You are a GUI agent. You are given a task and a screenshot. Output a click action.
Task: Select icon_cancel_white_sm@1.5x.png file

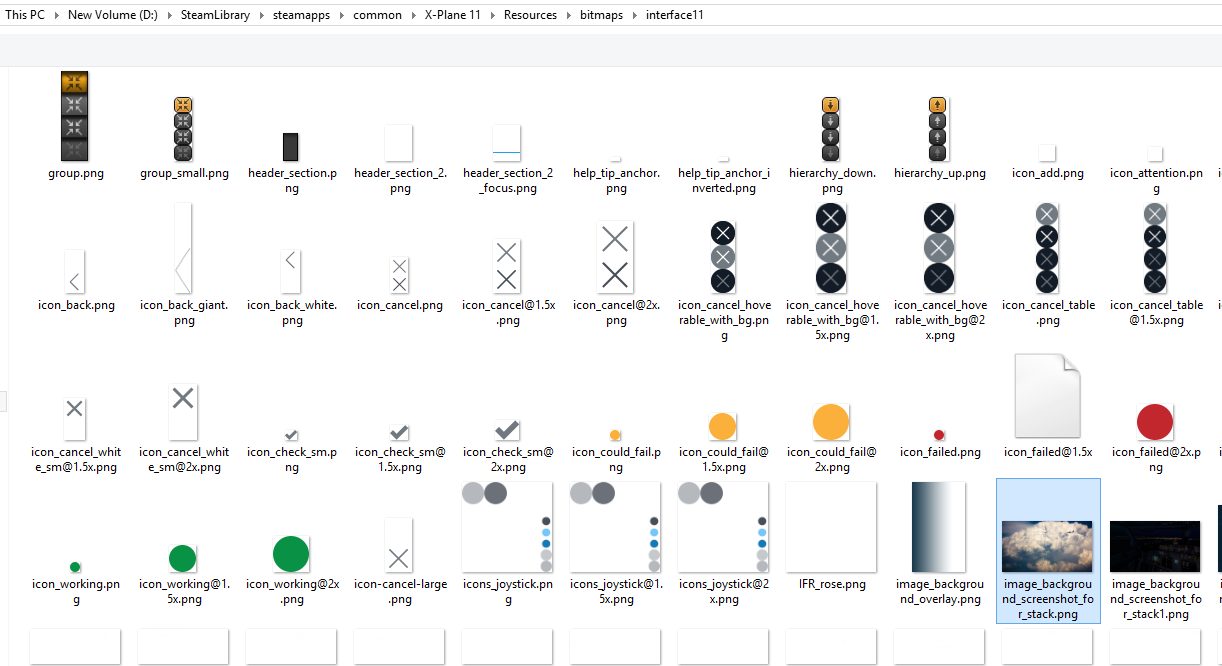point(75,418)
